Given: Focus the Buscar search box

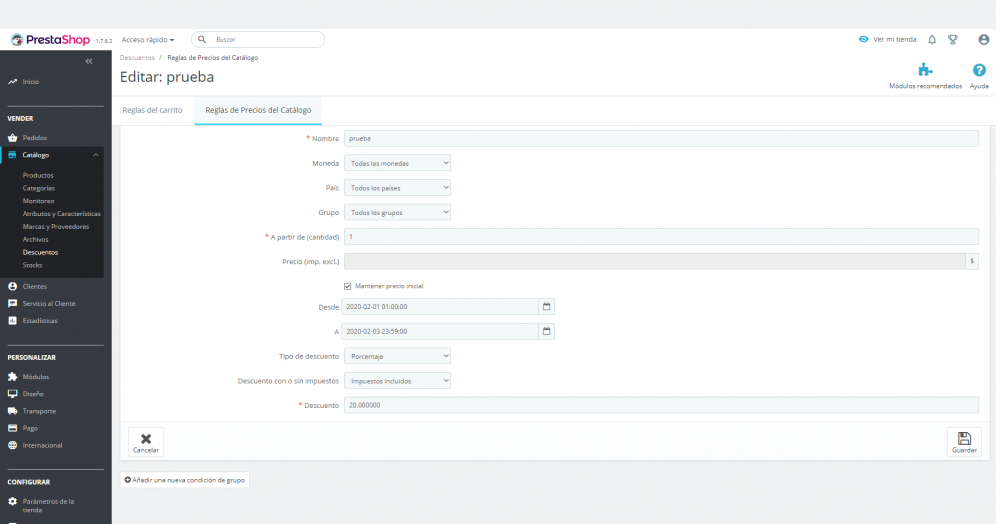Looking at the screenshot, I should point(258,40).
